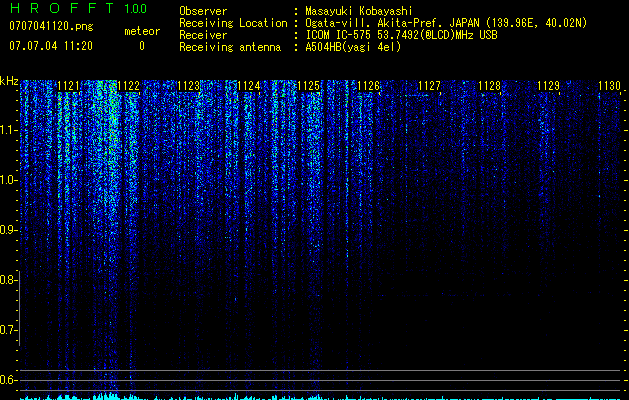Click the 1121 time marker
Screen dimensions: 629x400
(68, 86)
